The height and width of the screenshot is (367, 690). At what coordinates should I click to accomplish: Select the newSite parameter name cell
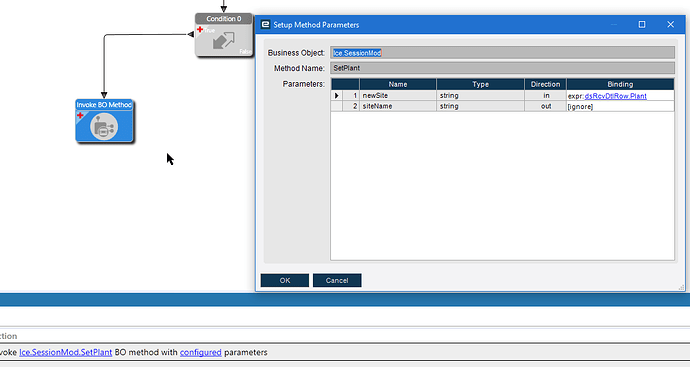398,95
